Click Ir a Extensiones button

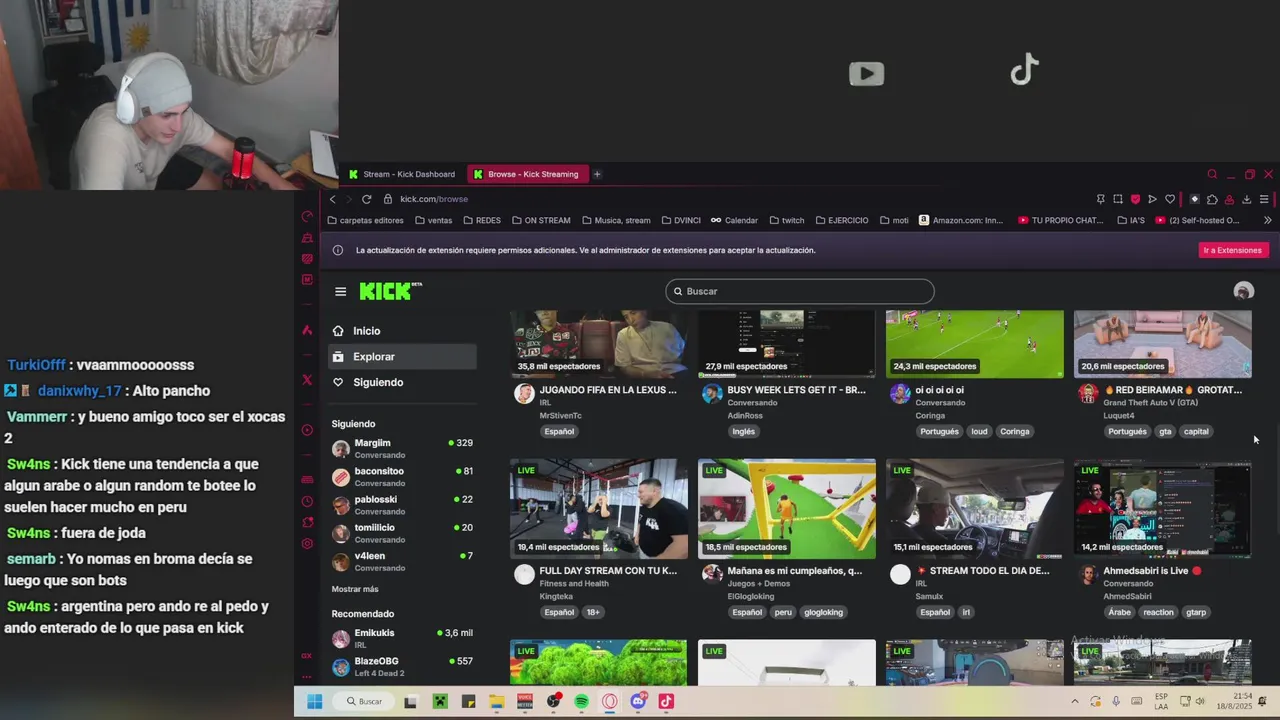1232,250
